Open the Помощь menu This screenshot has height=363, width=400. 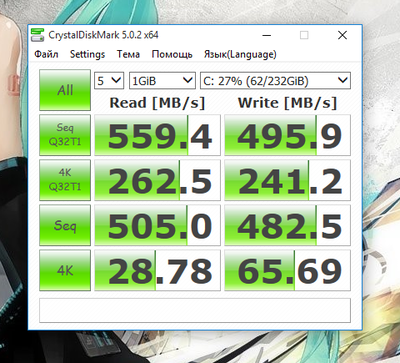pos(172,54)
